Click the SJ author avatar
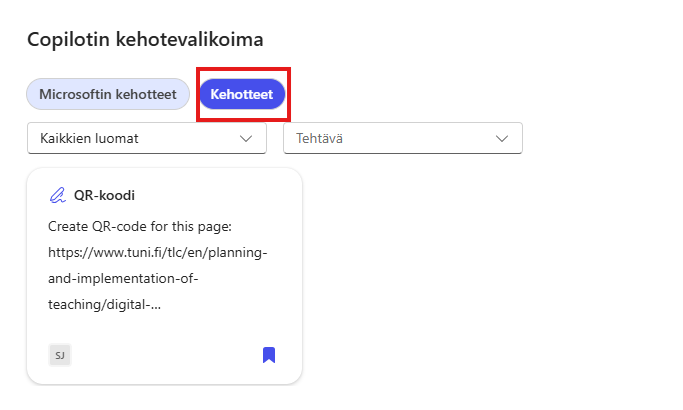The width and height of the screenshot is (683, 410). pos(59,354)
